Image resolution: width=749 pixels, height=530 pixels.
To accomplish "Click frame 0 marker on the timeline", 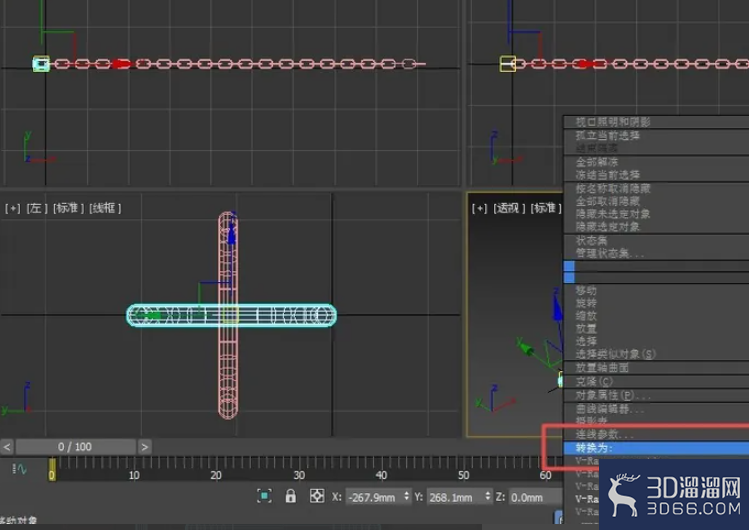I will coord(52,470).
